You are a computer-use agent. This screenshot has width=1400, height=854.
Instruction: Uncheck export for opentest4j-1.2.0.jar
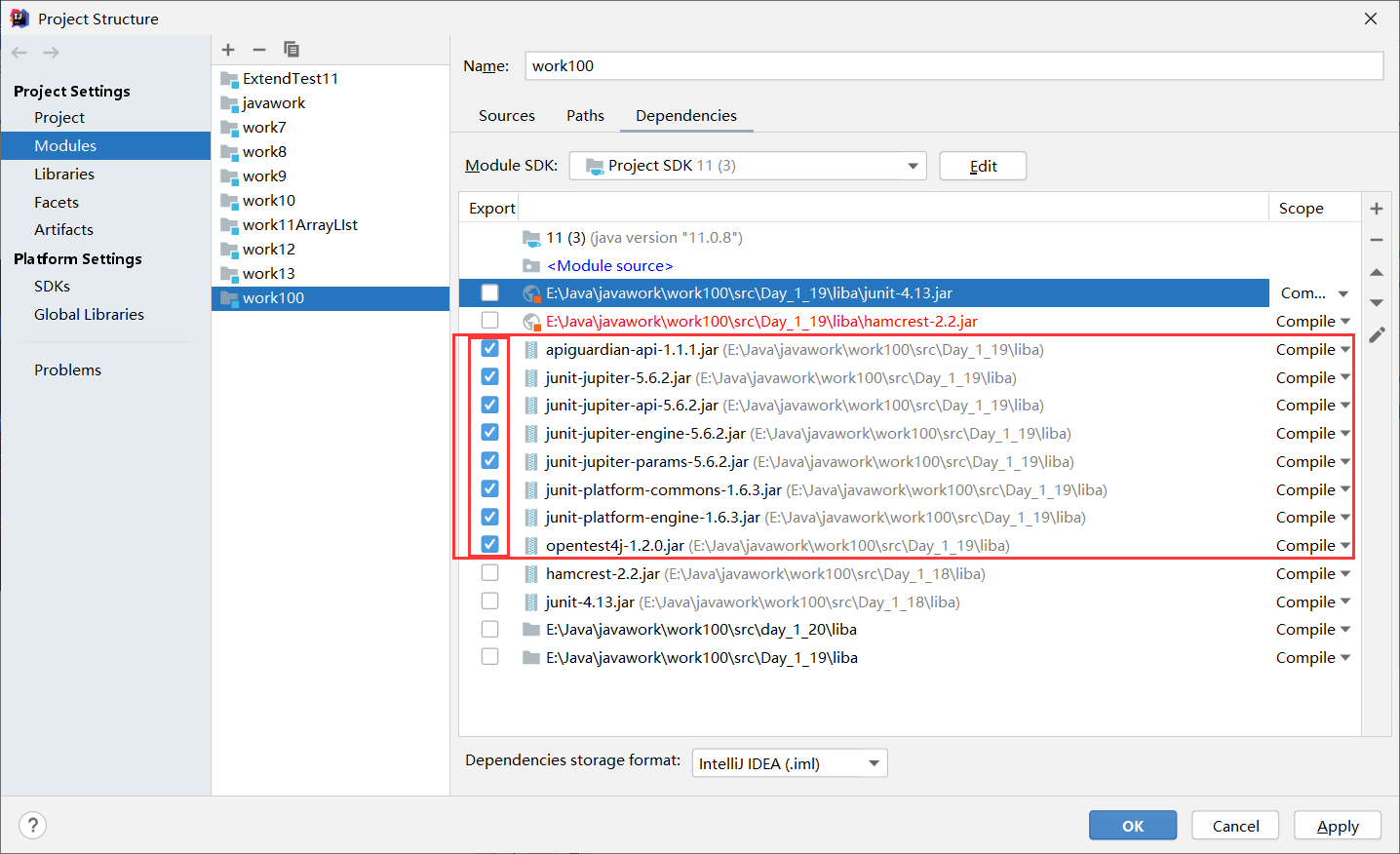(x=489, y=545)
